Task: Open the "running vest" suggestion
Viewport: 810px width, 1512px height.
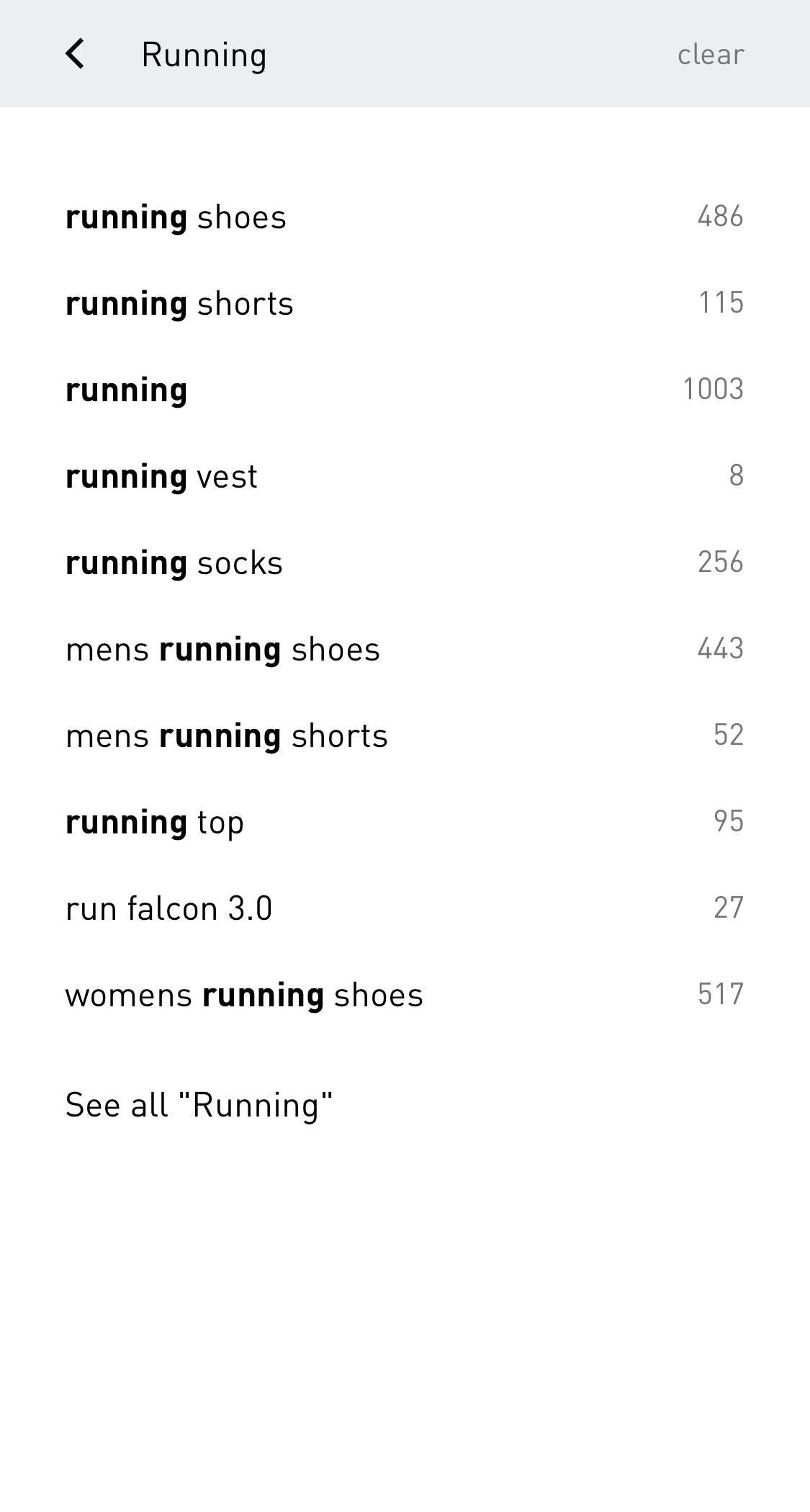Action: click(161, 477)
